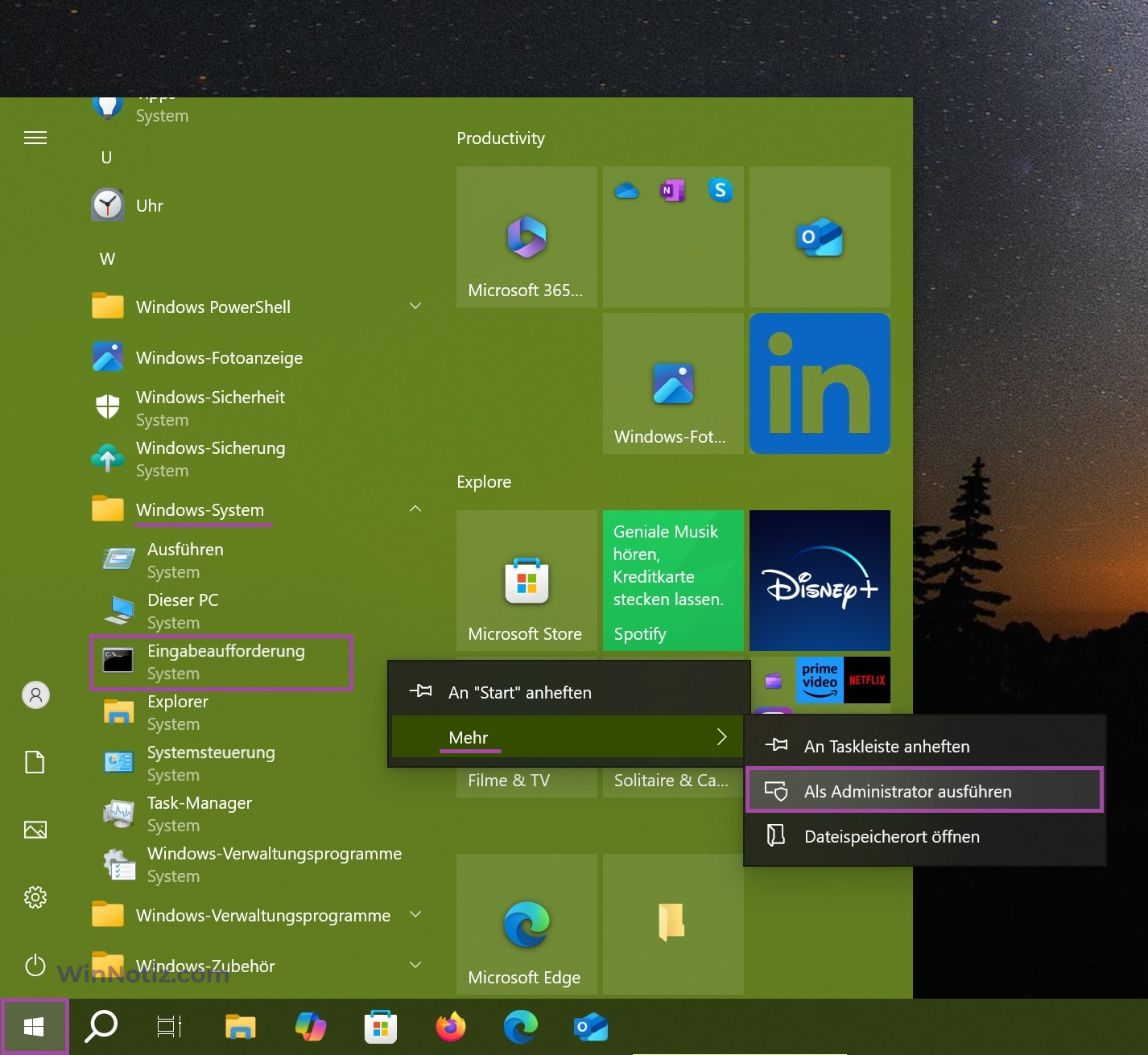Open the Microsoft Edge tile
Screen dimensions: 1148x1055
tap(527, 924)
